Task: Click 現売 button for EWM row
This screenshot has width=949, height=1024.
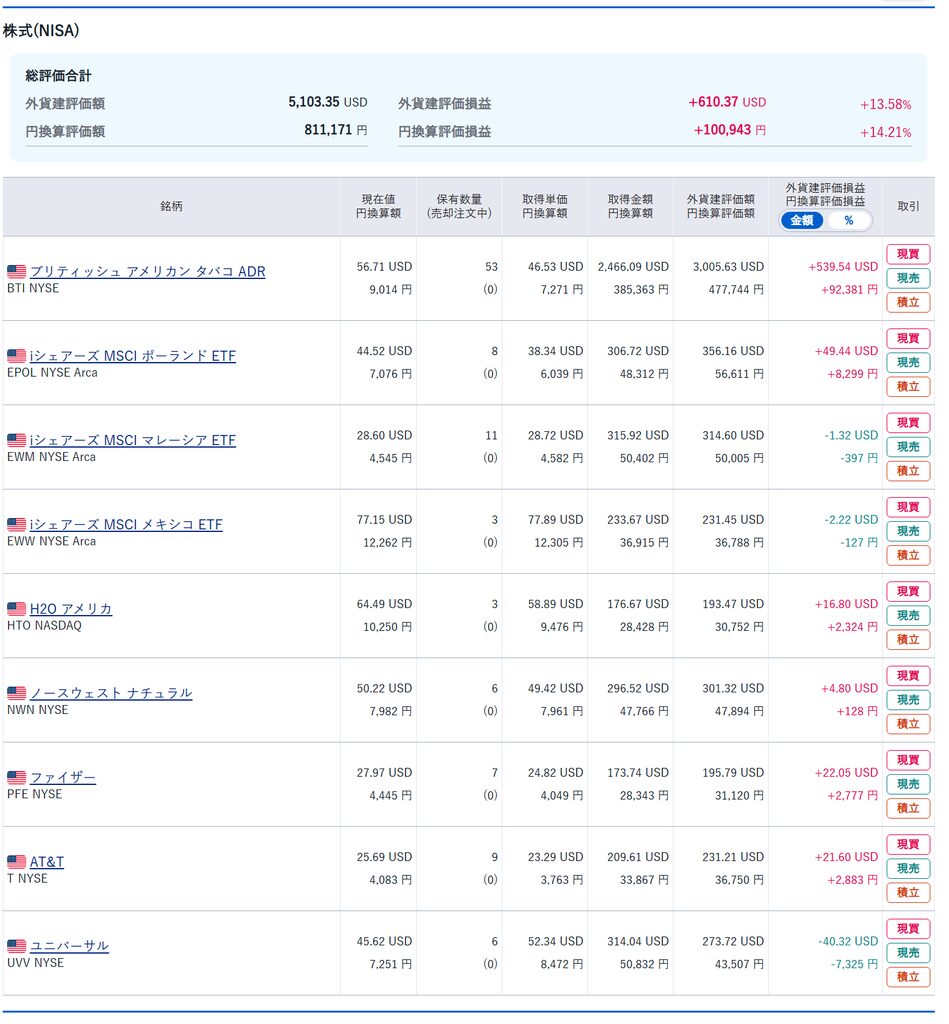Action: pos(908,447)
